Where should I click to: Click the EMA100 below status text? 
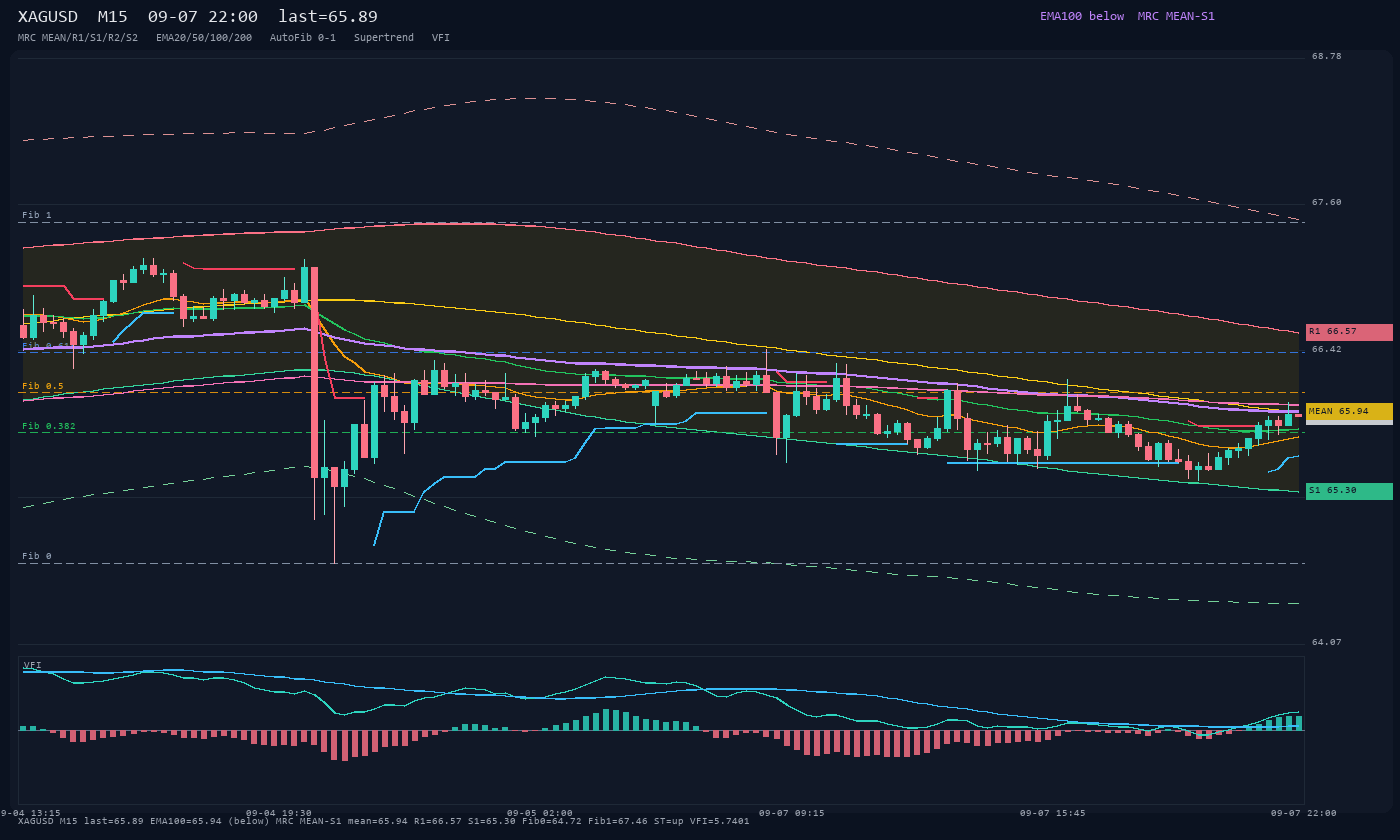(x=1082, y=16)
